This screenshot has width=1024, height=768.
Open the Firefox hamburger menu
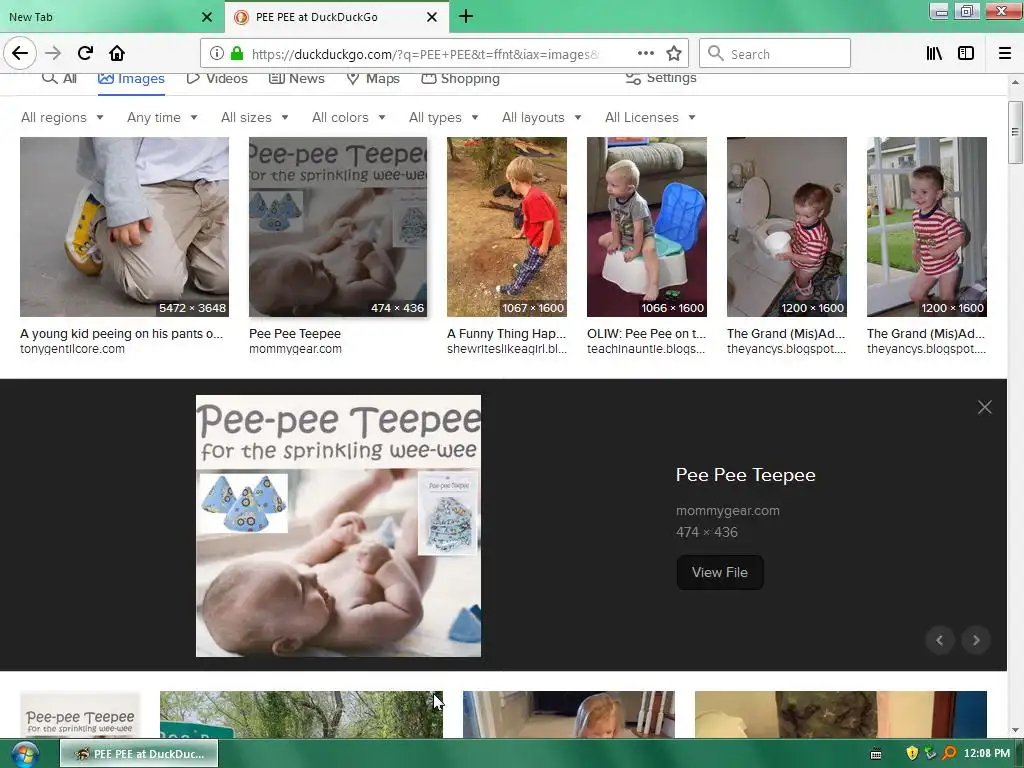[x=1004, y=54]
